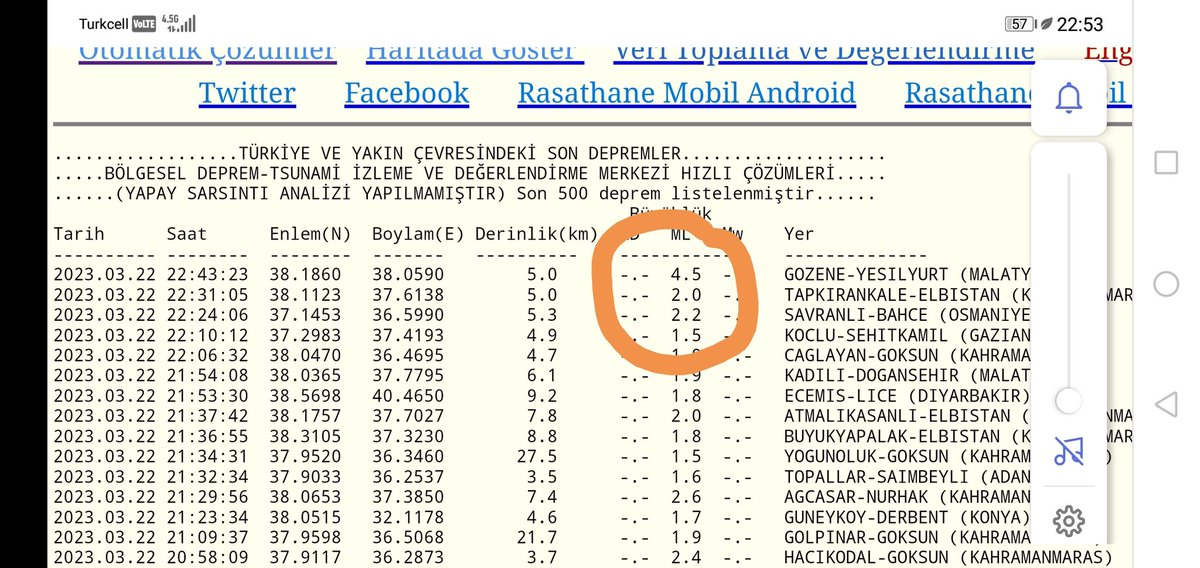Open the Twitter link
Viewport: 1200px width, 568px height.
(247, 93)
